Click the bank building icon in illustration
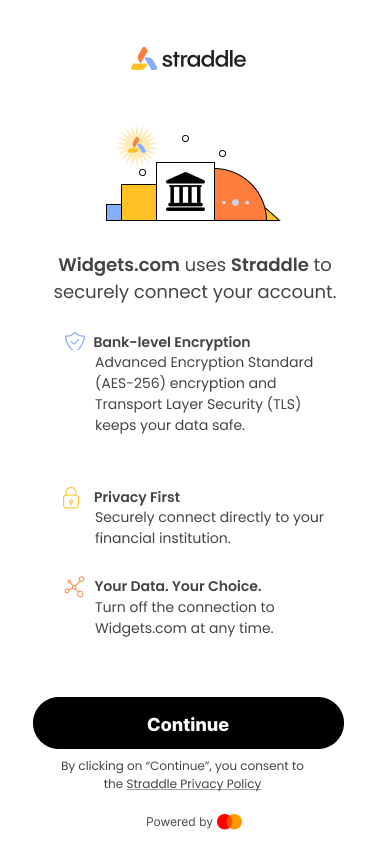Screen dimensions: 390x844 pos(186,191)
